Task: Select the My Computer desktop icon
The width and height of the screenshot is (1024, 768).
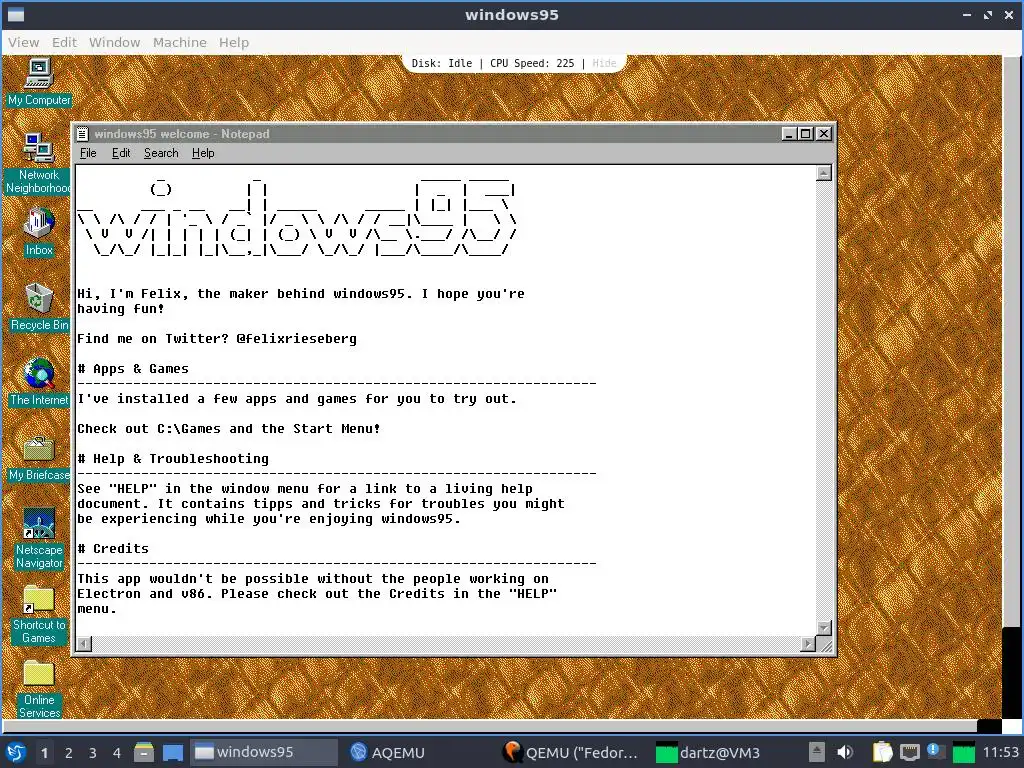Action: pyautogui.click(x=39, y=82)
